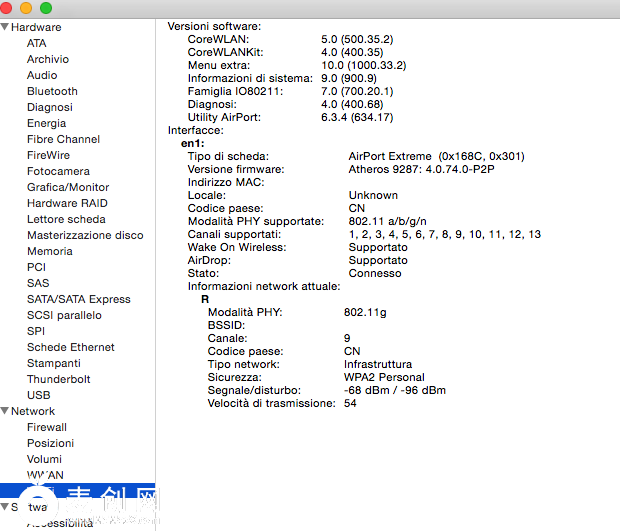Collapse the Software section disclosure triangle
Screen dimensions: 620x531
tap(5, 507)
